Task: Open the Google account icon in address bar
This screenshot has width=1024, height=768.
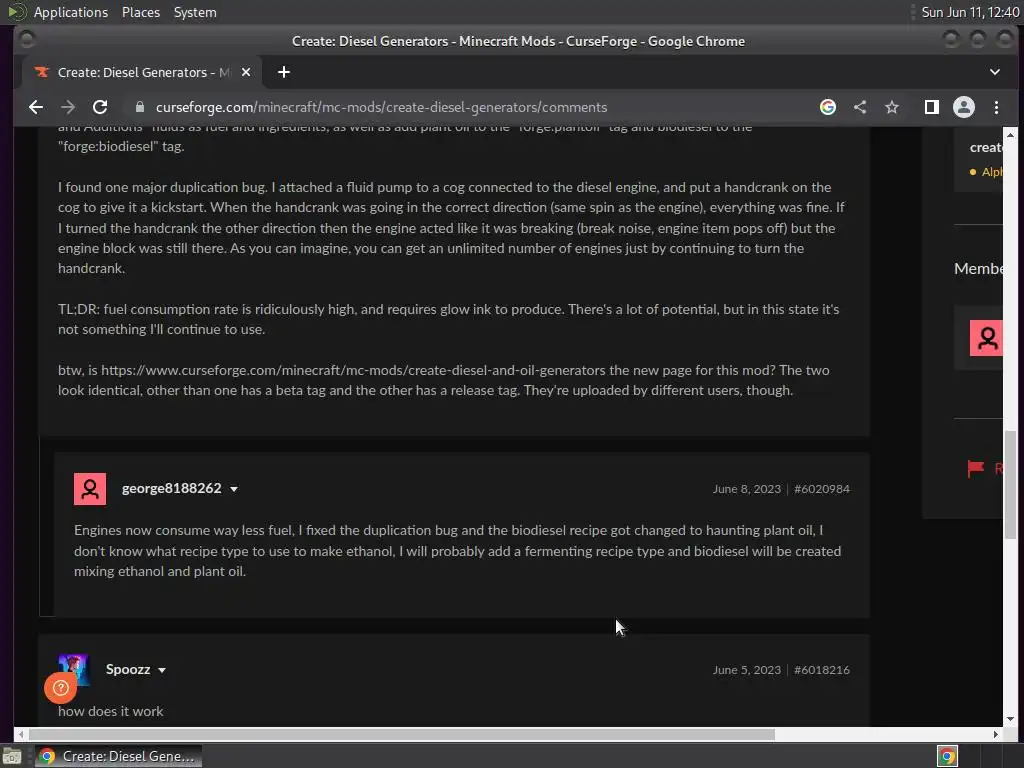Action: click(x=827, y=107)
